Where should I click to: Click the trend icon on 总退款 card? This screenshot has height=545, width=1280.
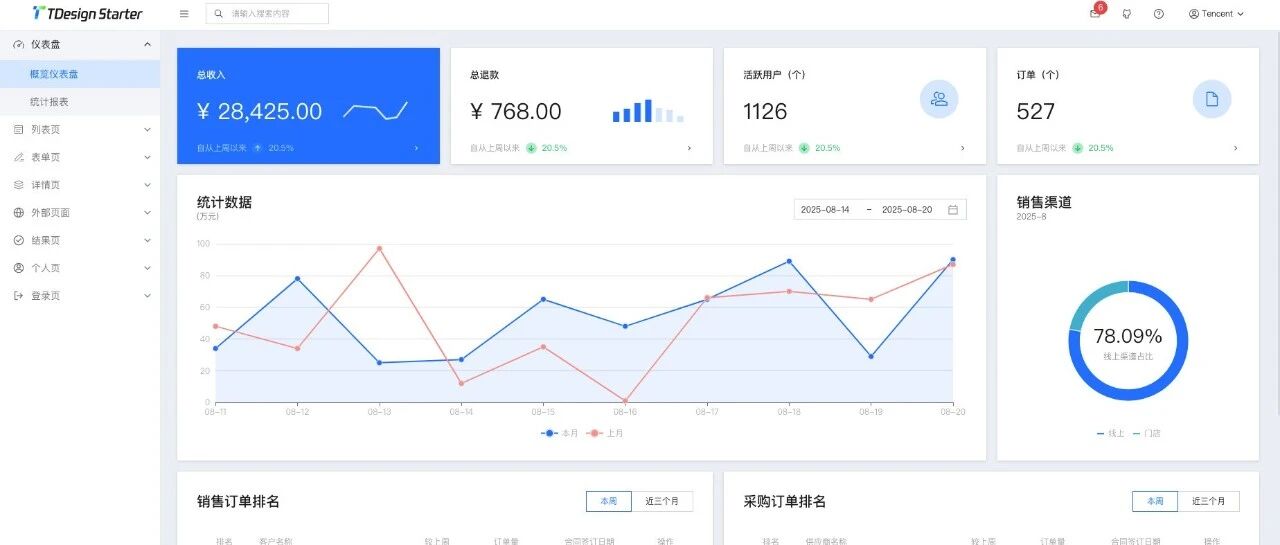tap(531, 148)
